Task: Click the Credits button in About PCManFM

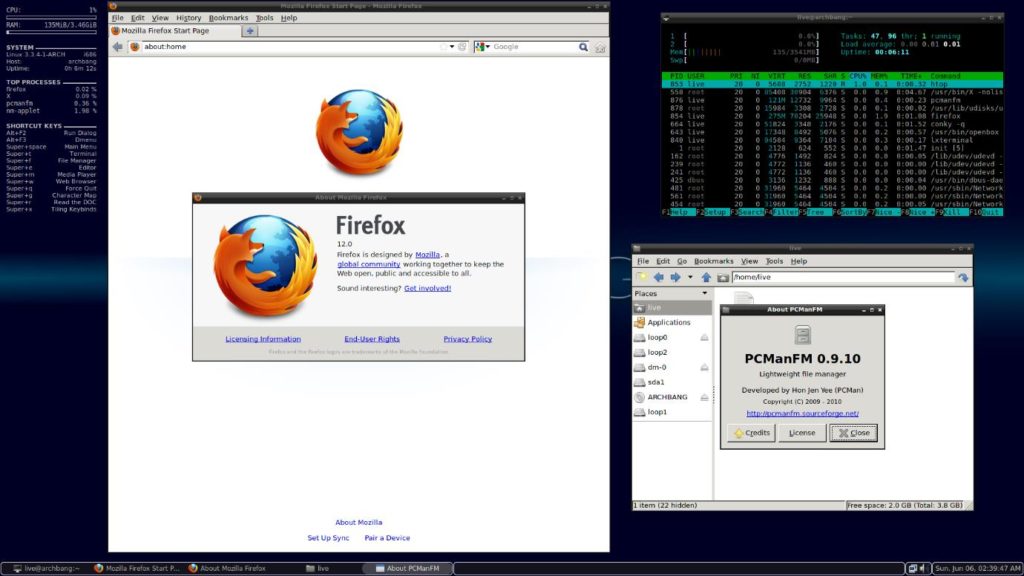Action: click(752, 432)
